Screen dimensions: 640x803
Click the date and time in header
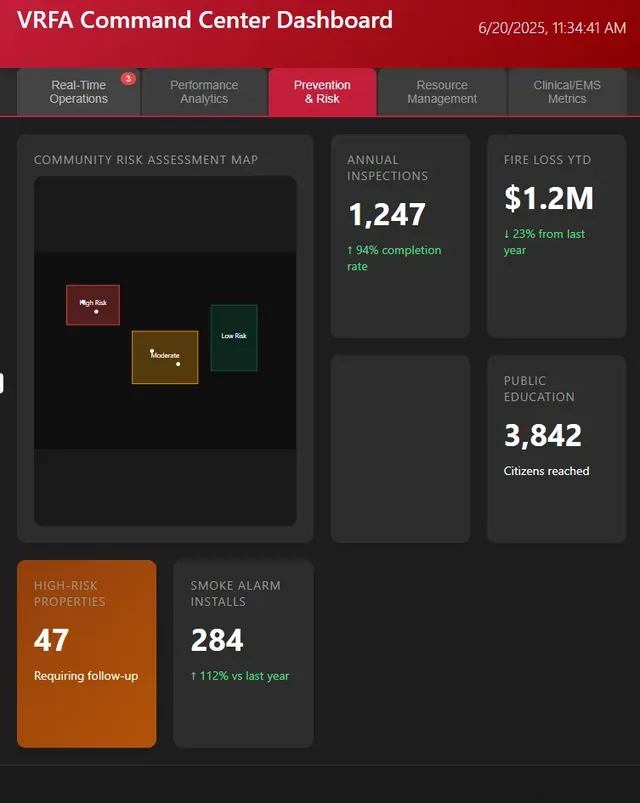tap(552, 28)
